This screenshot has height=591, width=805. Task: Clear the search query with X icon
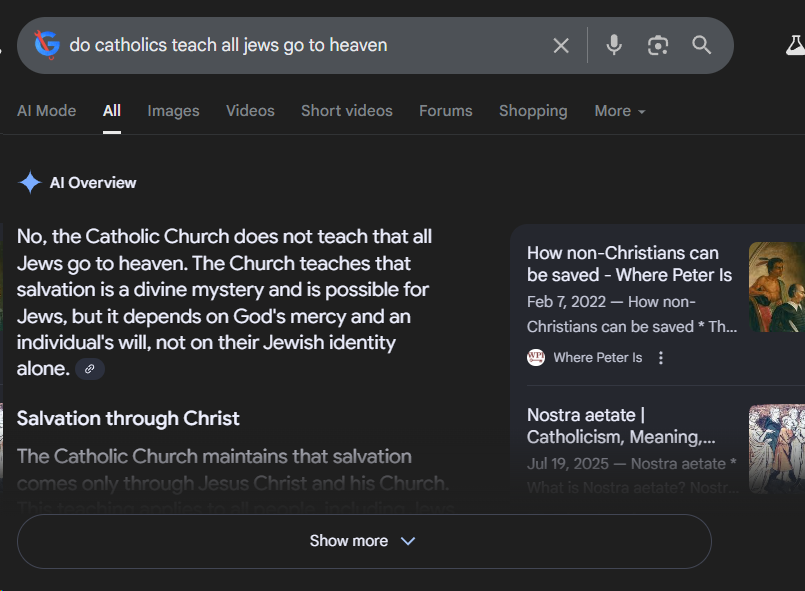pyautogui.click(x=561, y=45)
